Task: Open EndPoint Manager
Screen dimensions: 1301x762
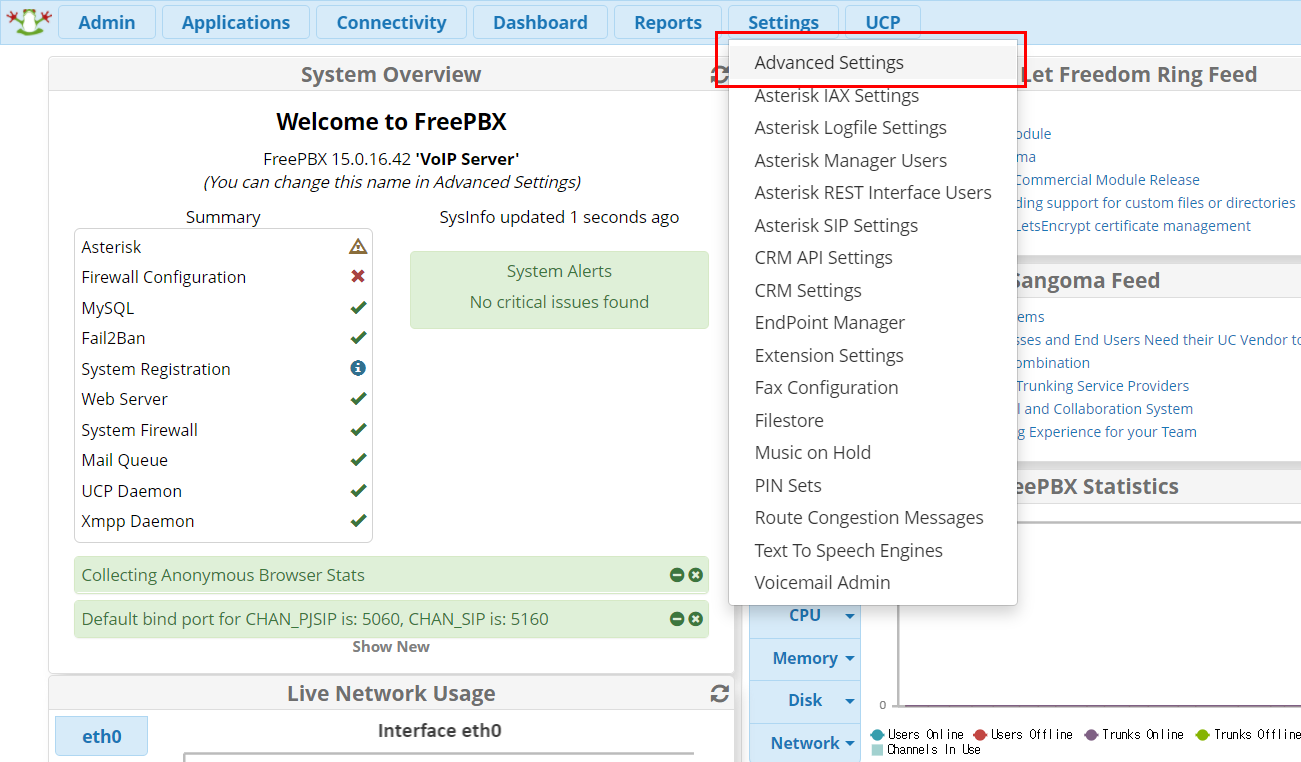Action: (x=873, y=322)
